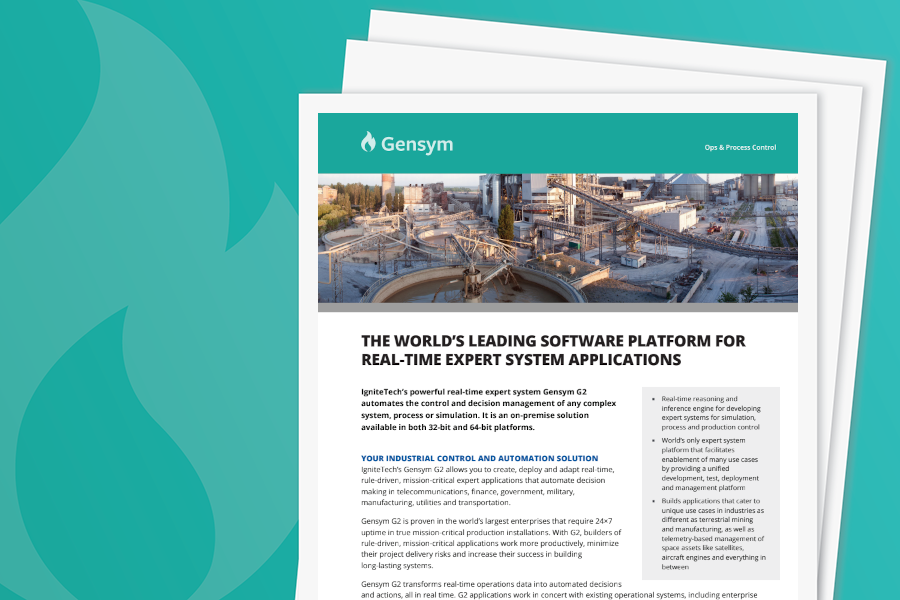Viewport: 900px width, 600px height.
Task: Click paragraph beginning "Gensym G2 transforms real-time"
Action: tap(559, 589)
